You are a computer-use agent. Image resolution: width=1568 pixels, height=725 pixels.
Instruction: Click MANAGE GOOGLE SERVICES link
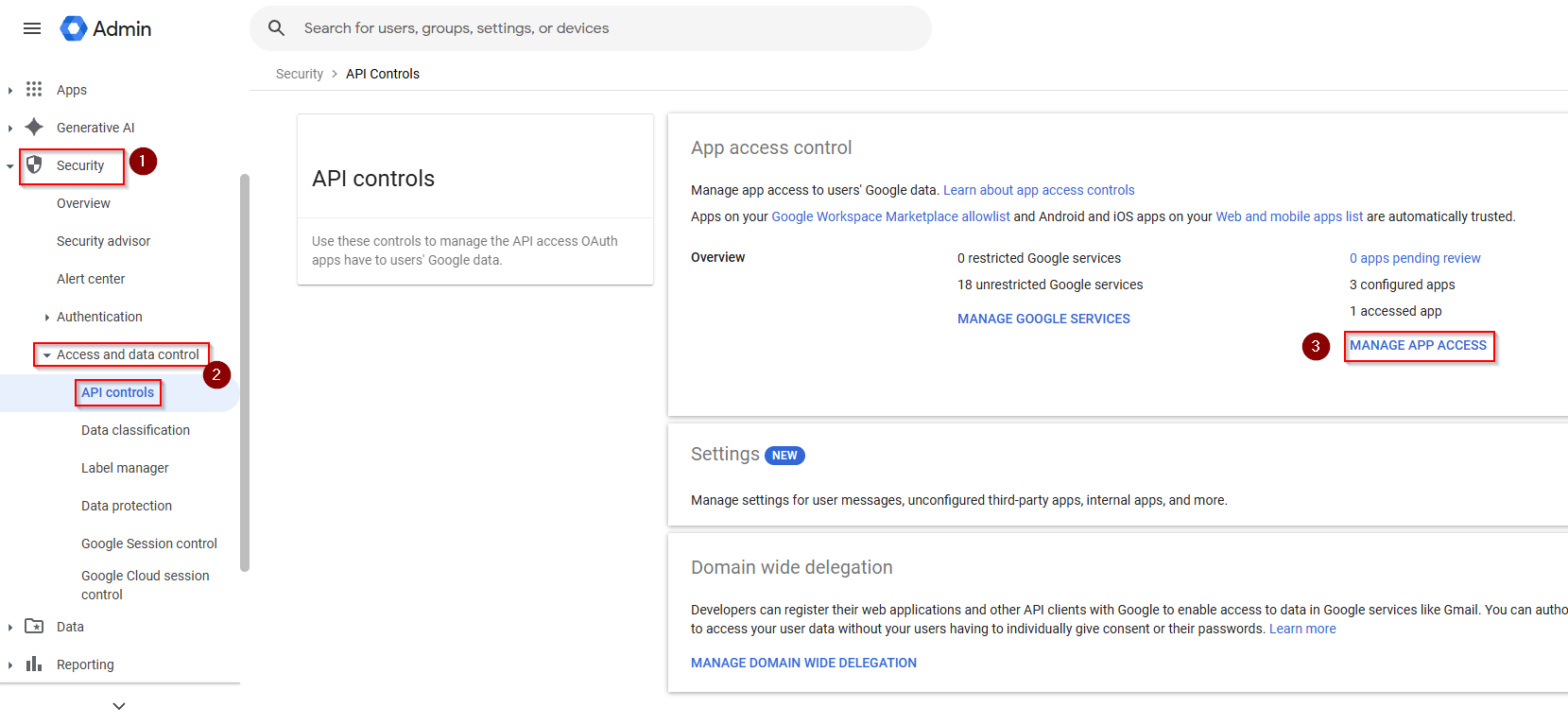[1043, 319]
